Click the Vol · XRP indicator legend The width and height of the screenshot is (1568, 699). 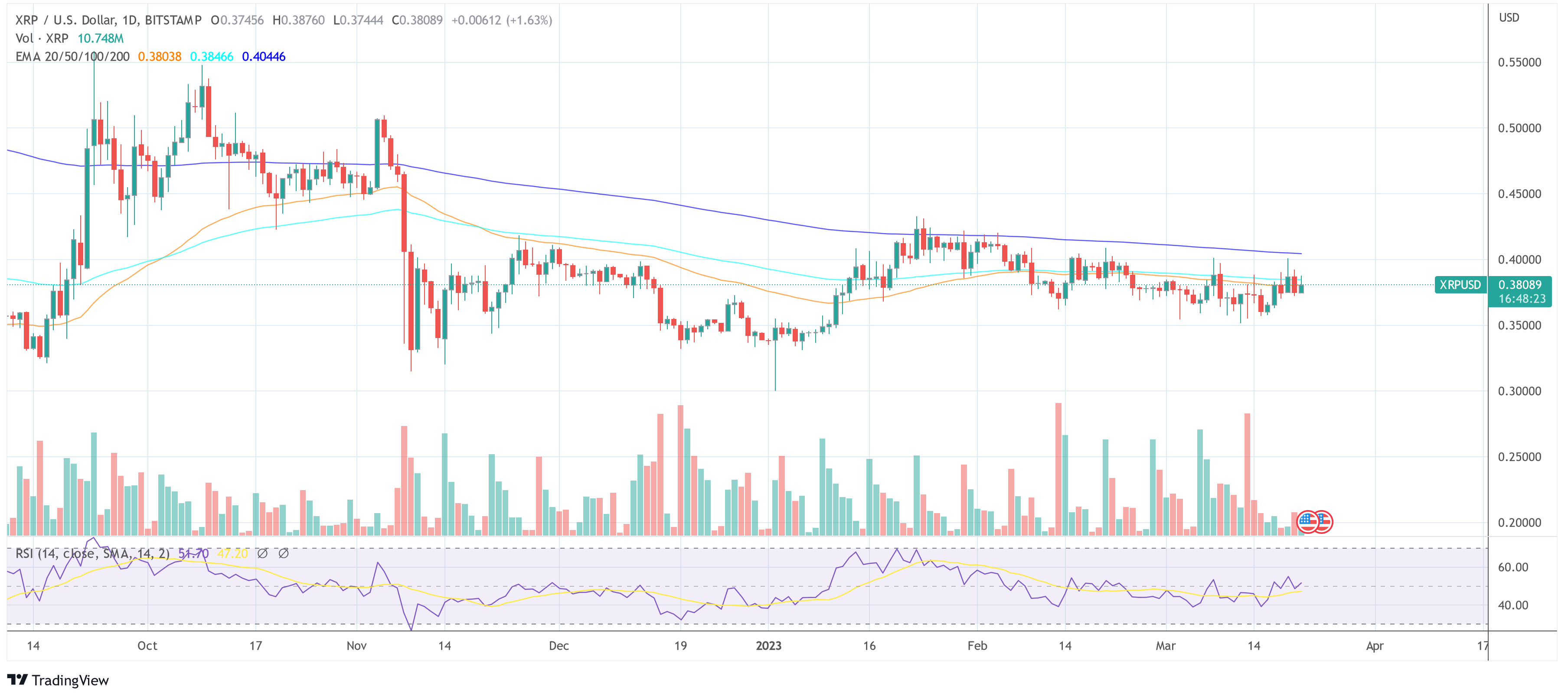[42, 38]
